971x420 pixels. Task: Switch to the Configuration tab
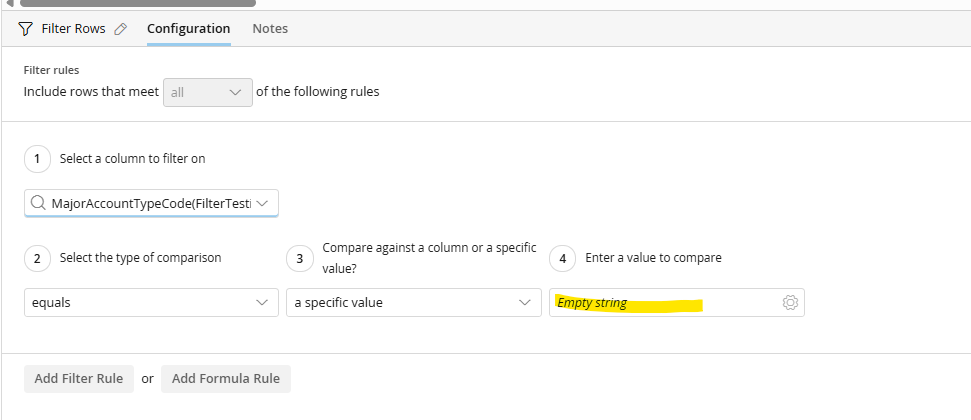(188, 29)
